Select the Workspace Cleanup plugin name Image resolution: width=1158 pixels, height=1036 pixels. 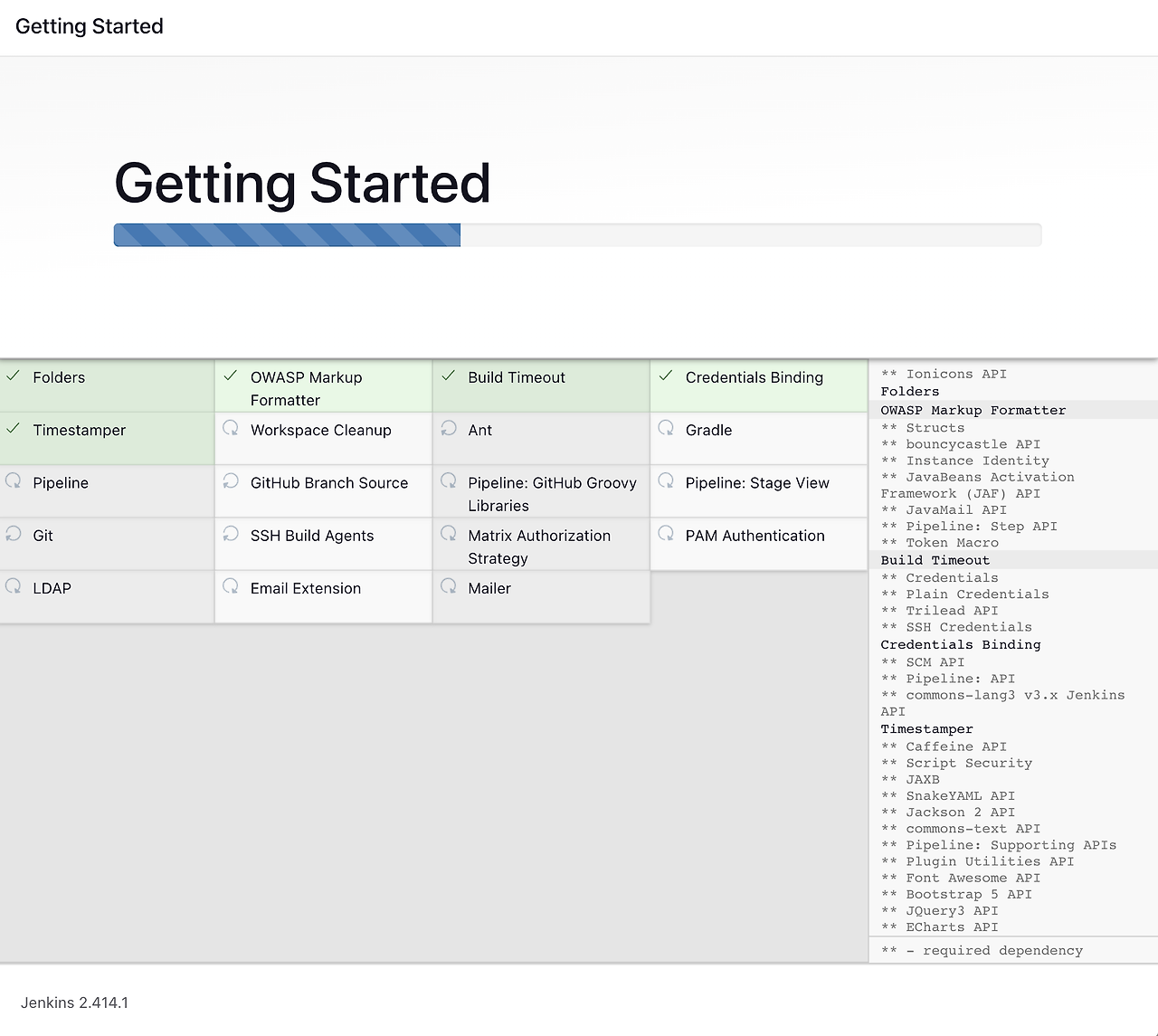pyautogui.click(x=321, y=430)
